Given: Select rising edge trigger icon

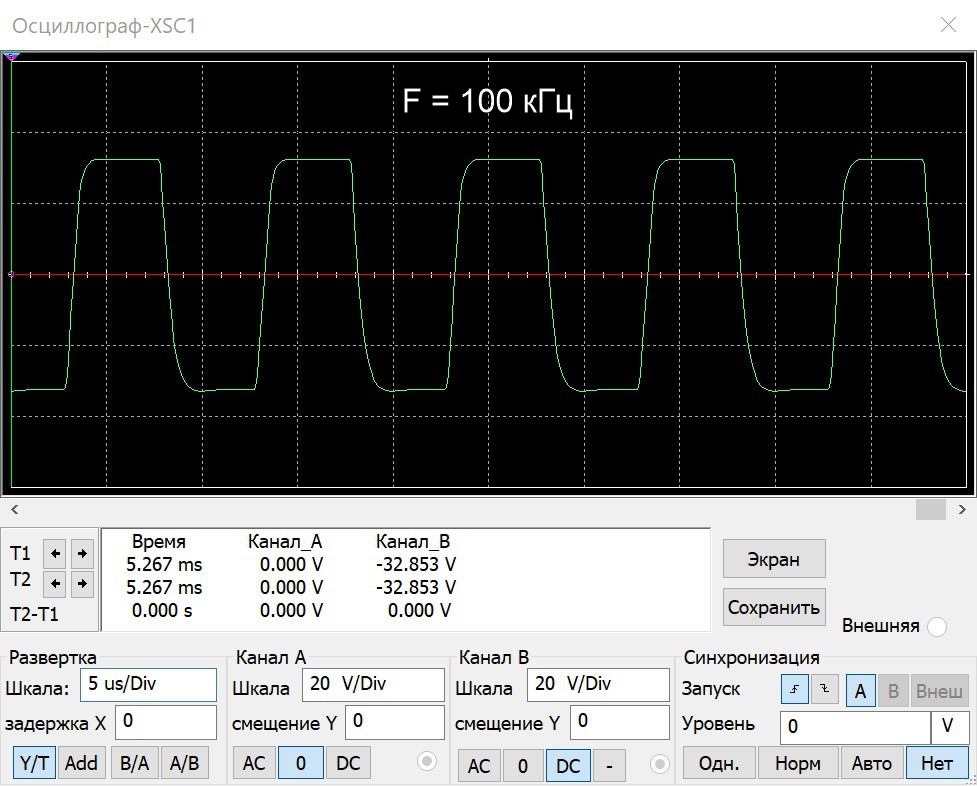Looking at the screenshot, I should (x=794, y=689).
